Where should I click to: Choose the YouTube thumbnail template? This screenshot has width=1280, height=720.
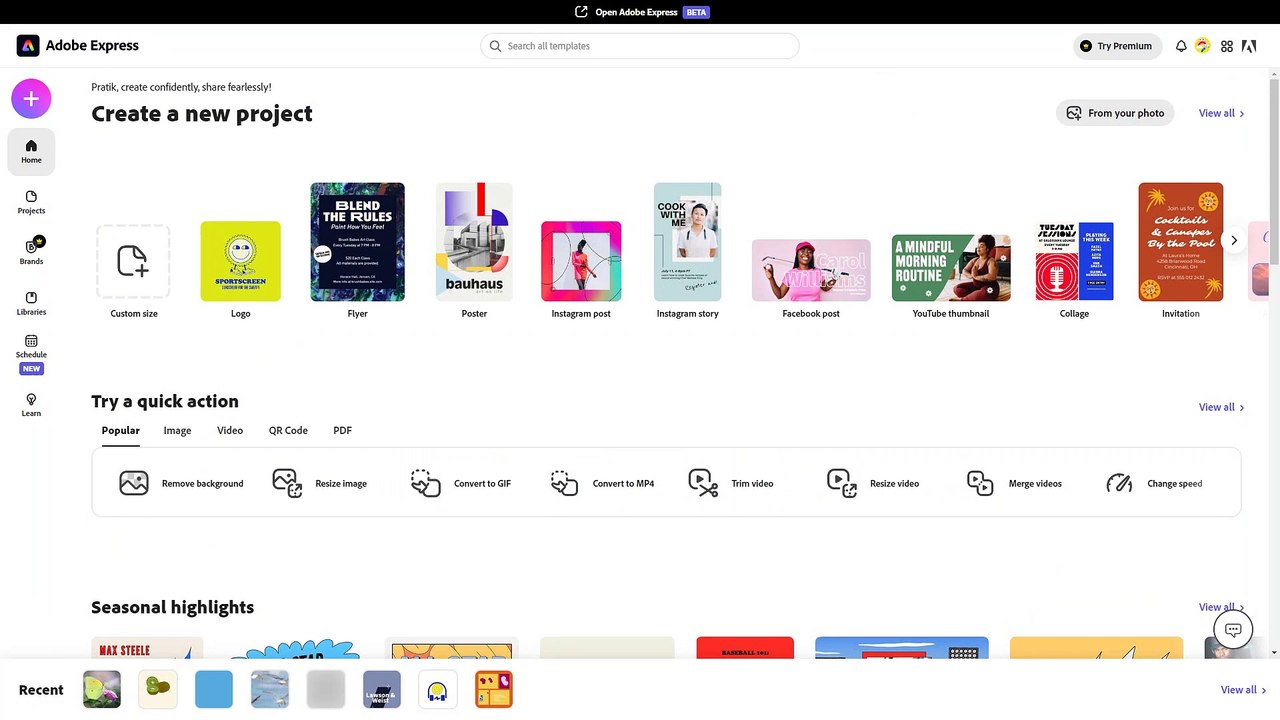pos(951,268)
